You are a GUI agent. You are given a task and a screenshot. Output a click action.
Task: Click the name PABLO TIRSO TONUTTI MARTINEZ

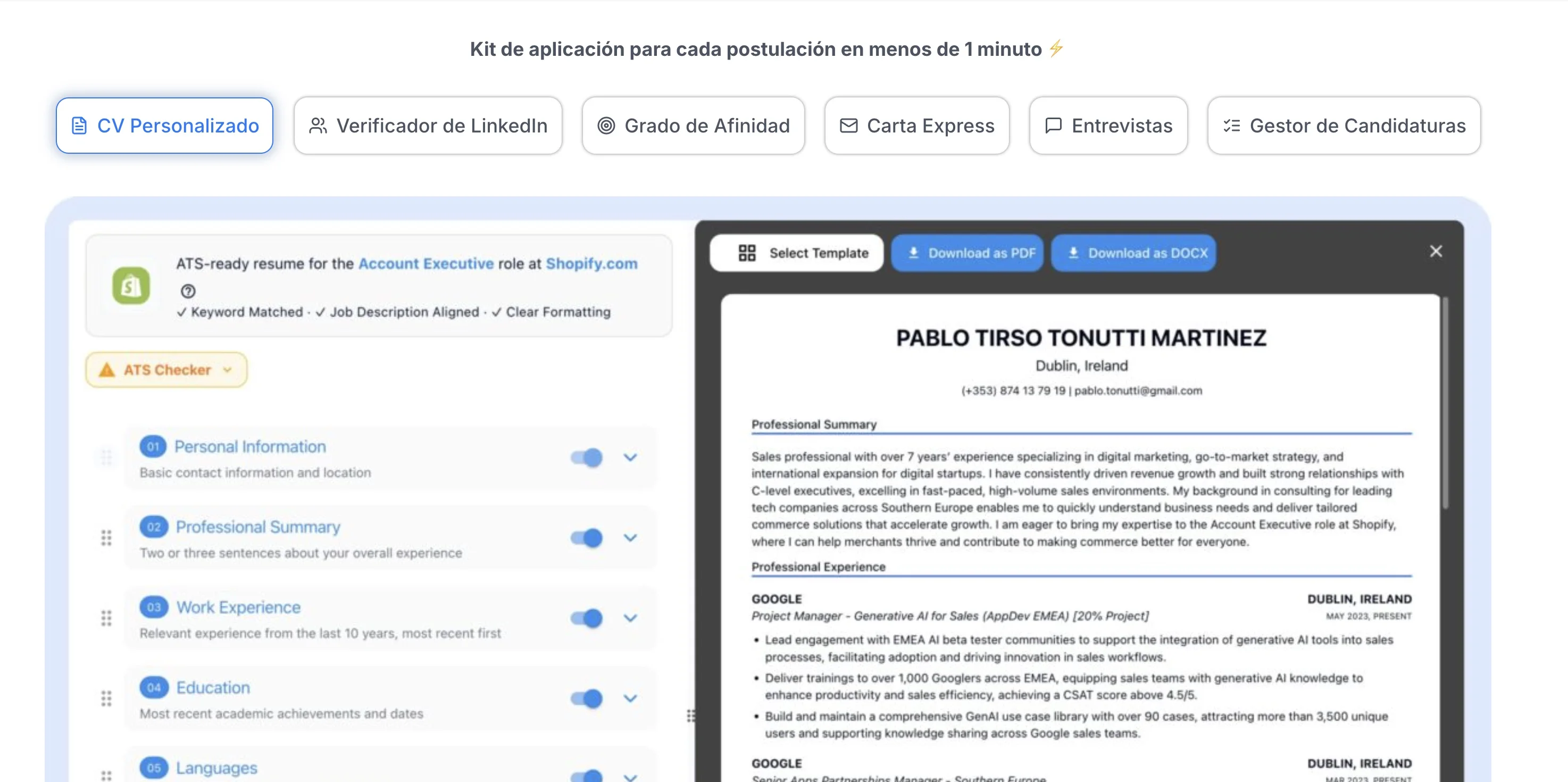click(x=1081, y=338)
